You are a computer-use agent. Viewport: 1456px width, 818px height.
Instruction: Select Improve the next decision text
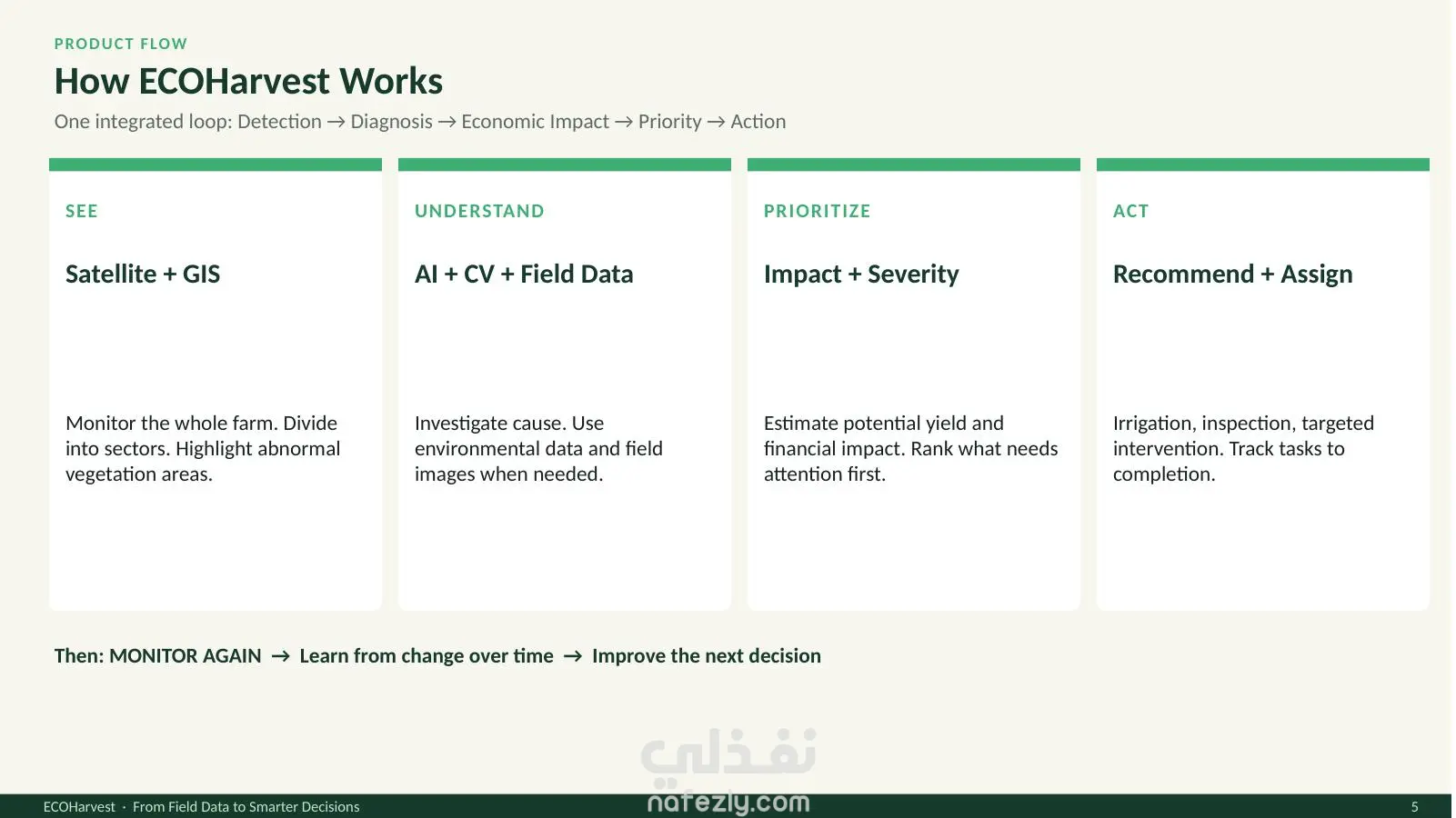coord(707,656)
